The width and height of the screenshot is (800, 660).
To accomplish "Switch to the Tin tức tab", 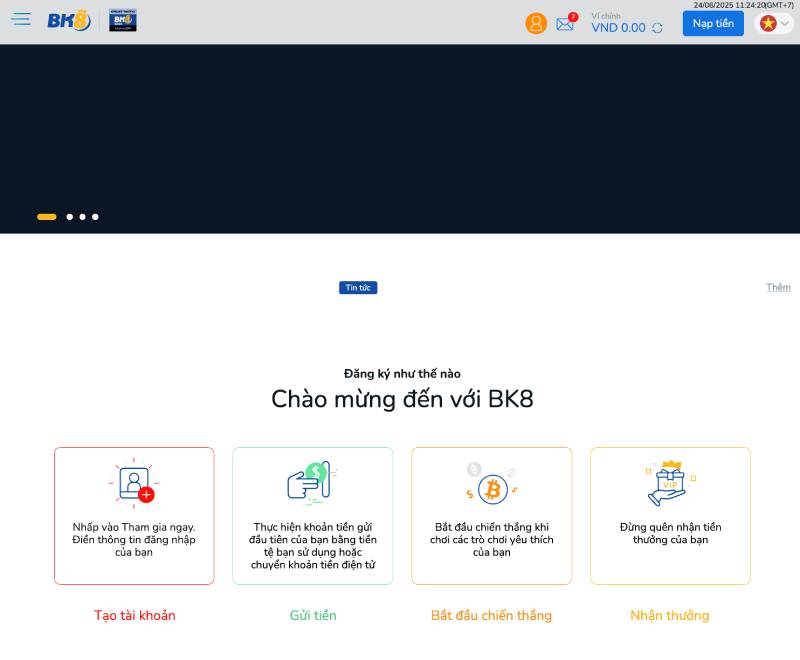I will [x=357, y=287].
